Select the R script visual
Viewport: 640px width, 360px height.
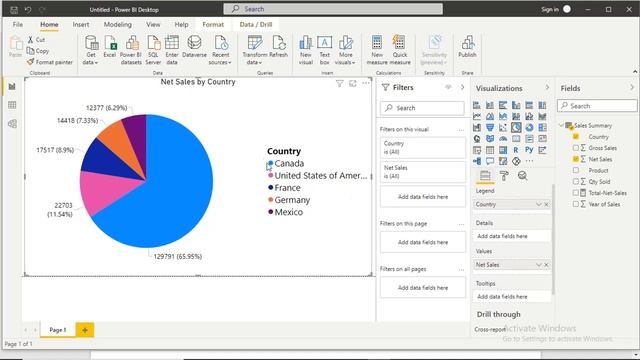click(x=516, y=150)
